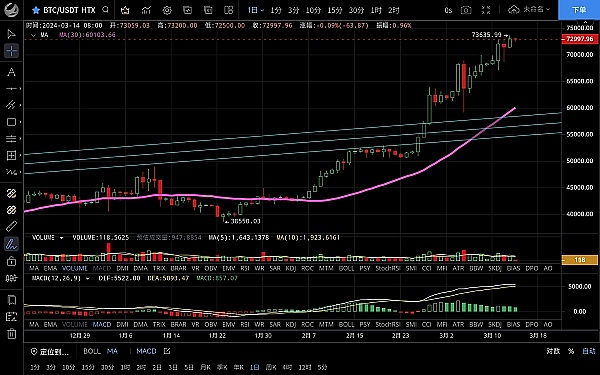Click the blue 下单 order button
Viewport: 600px width, 375px height.
pos(579,10)
